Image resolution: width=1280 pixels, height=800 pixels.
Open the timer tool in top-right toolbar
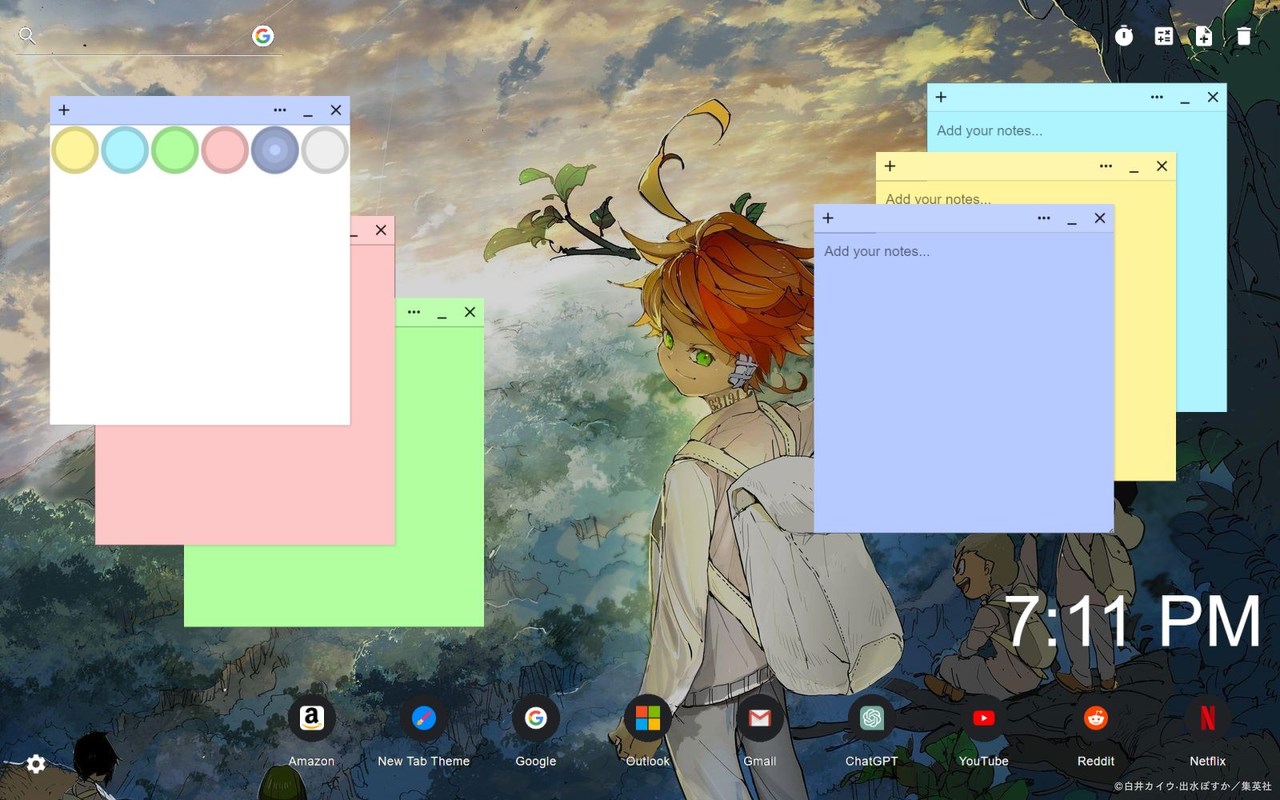pyautogui.click(x=1124, y=36)
